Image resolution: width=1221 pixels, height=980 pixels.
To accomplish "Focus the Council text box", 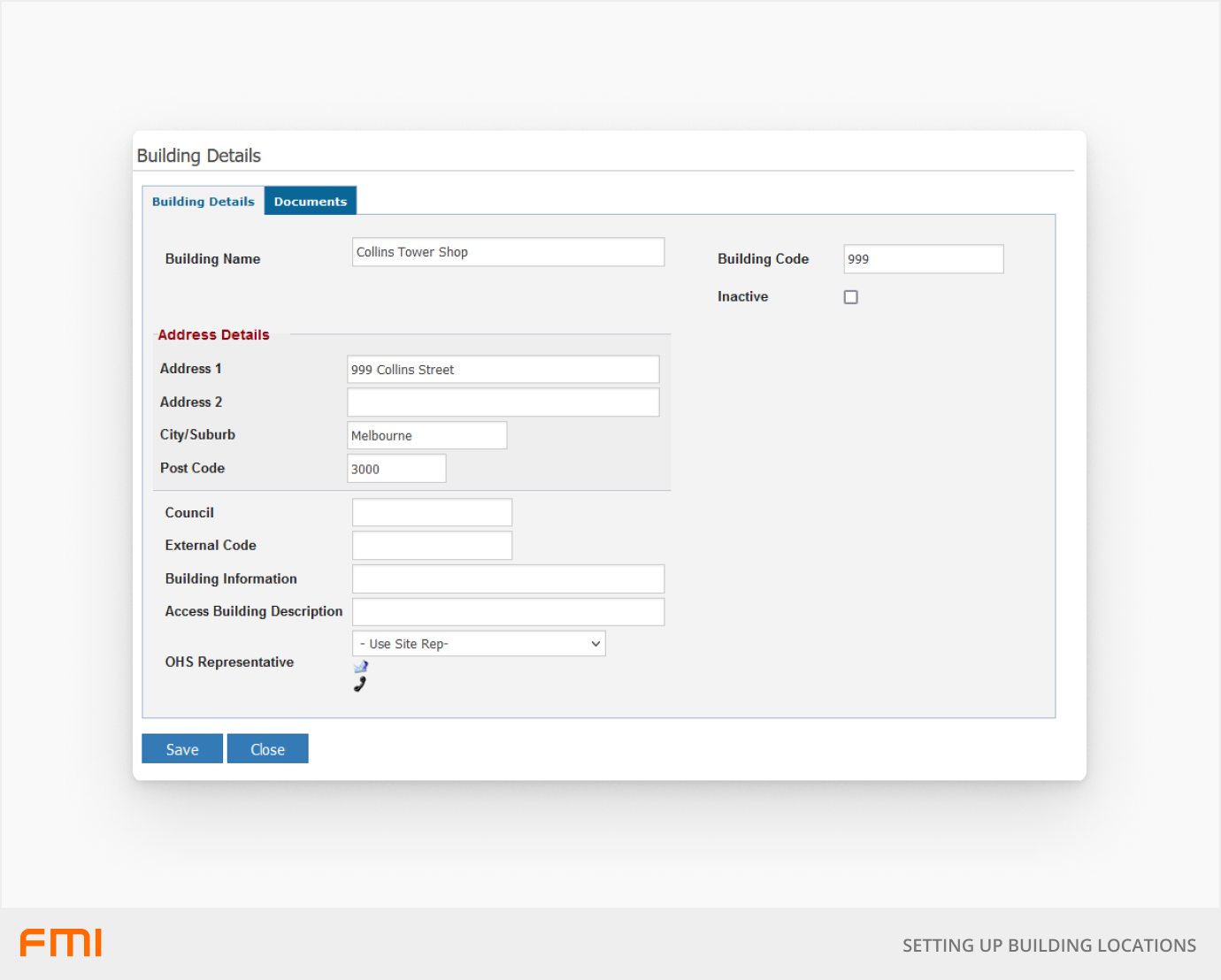I will coord(432,513).
